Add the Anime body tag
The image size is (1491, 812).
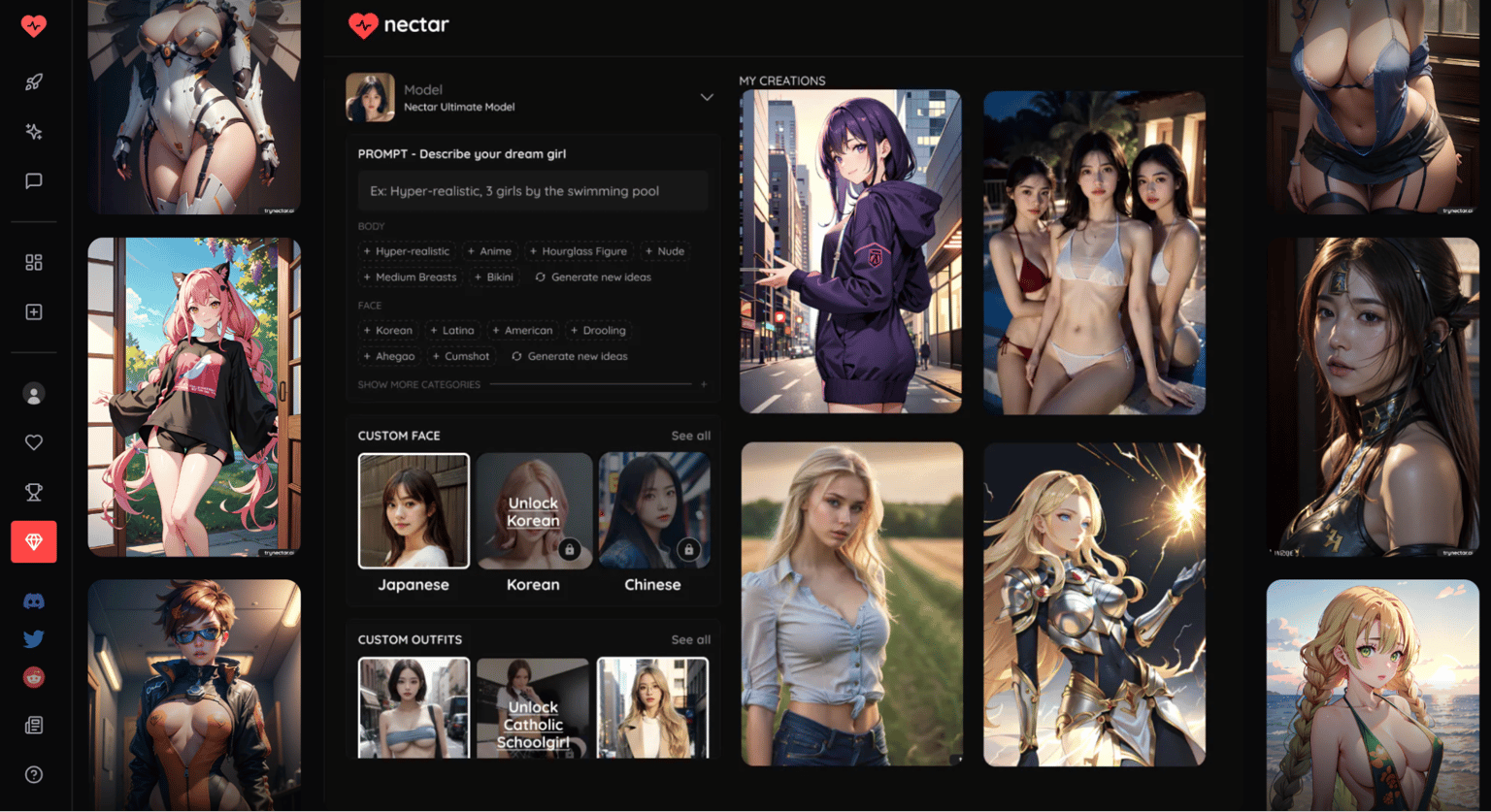point(489,251)
